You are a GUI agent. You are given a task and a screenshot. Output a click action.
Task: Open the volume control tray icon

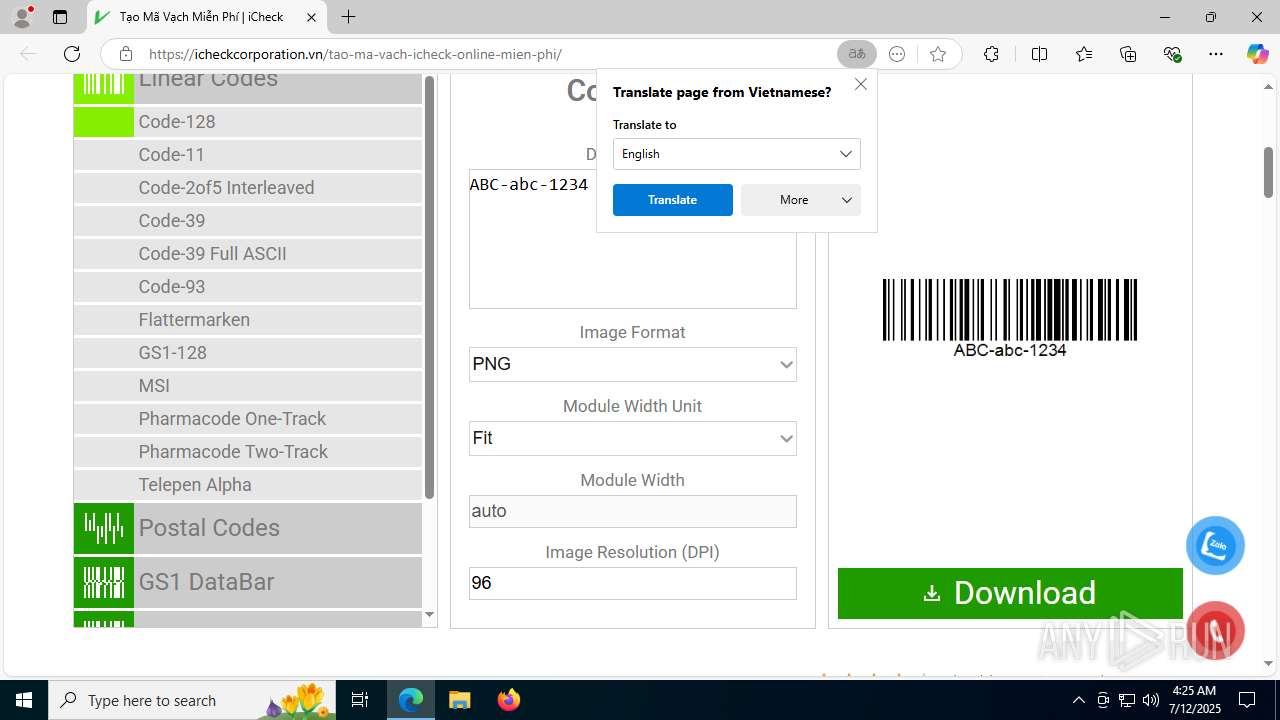pyautogui.click(x=1151, y=700)
